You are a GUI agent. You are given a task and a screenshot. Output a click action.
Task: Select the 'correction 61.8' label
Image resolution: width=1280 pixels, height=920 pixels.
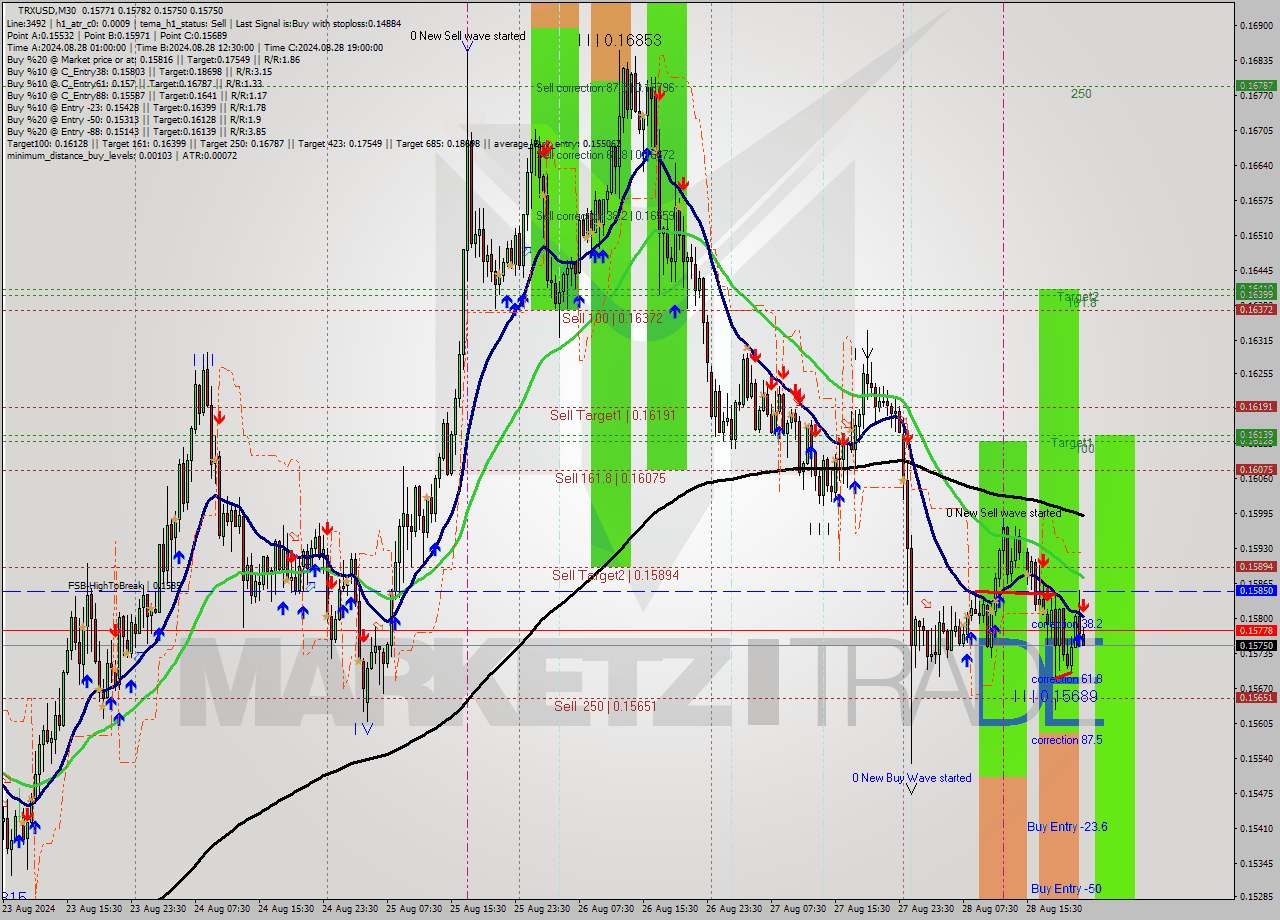1067,679
